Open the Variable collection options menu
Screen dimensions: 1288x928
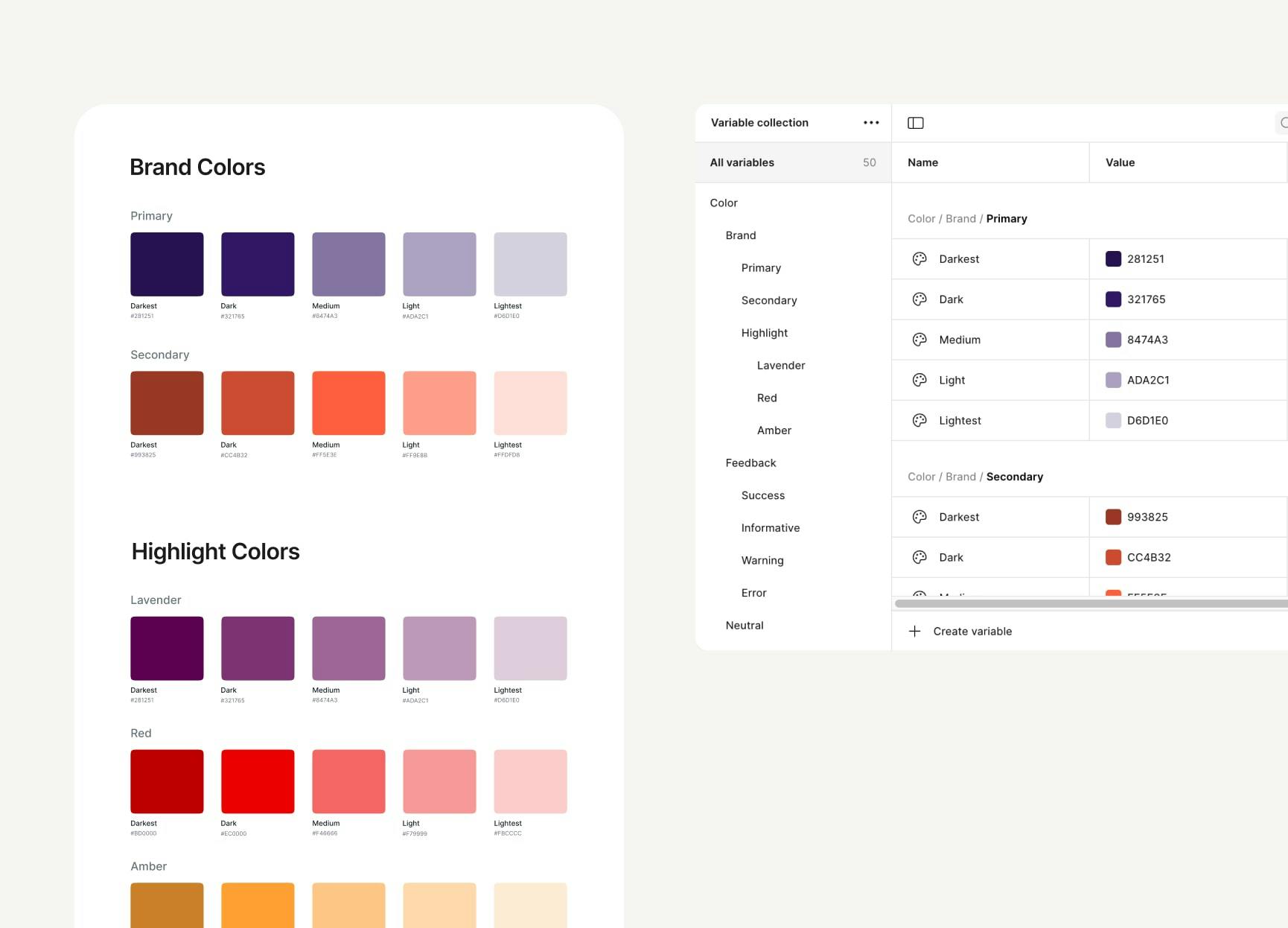pyautogui.click(x=870, y=122)
